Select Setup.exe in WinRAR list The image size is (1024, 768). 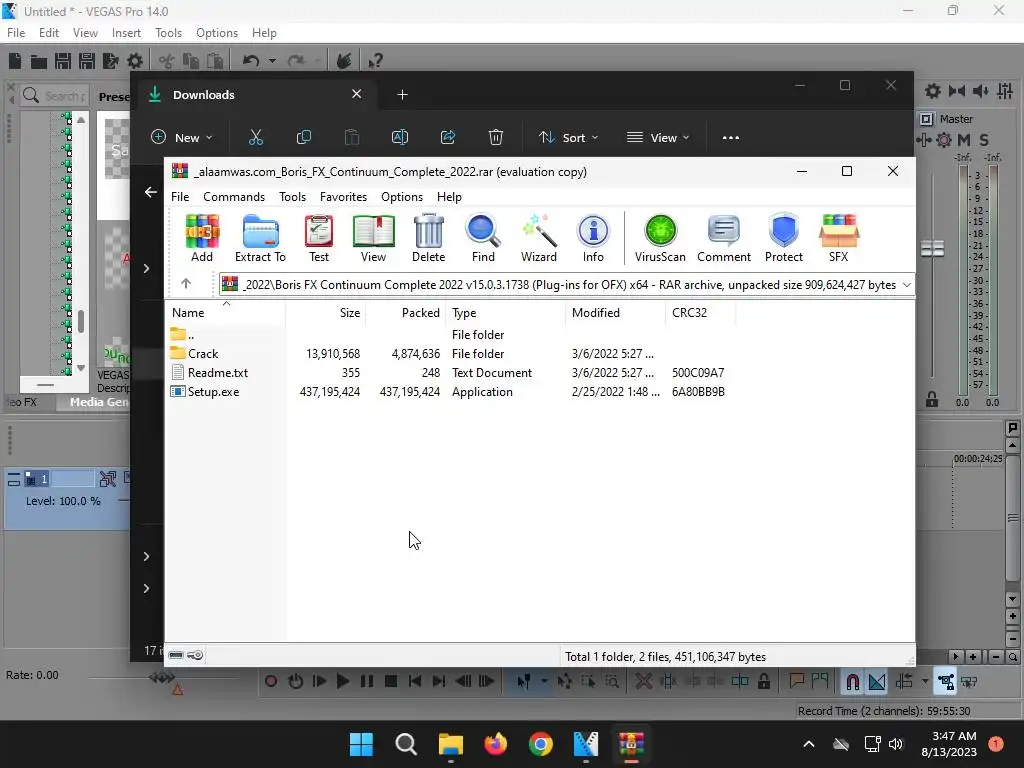[451, 392]
